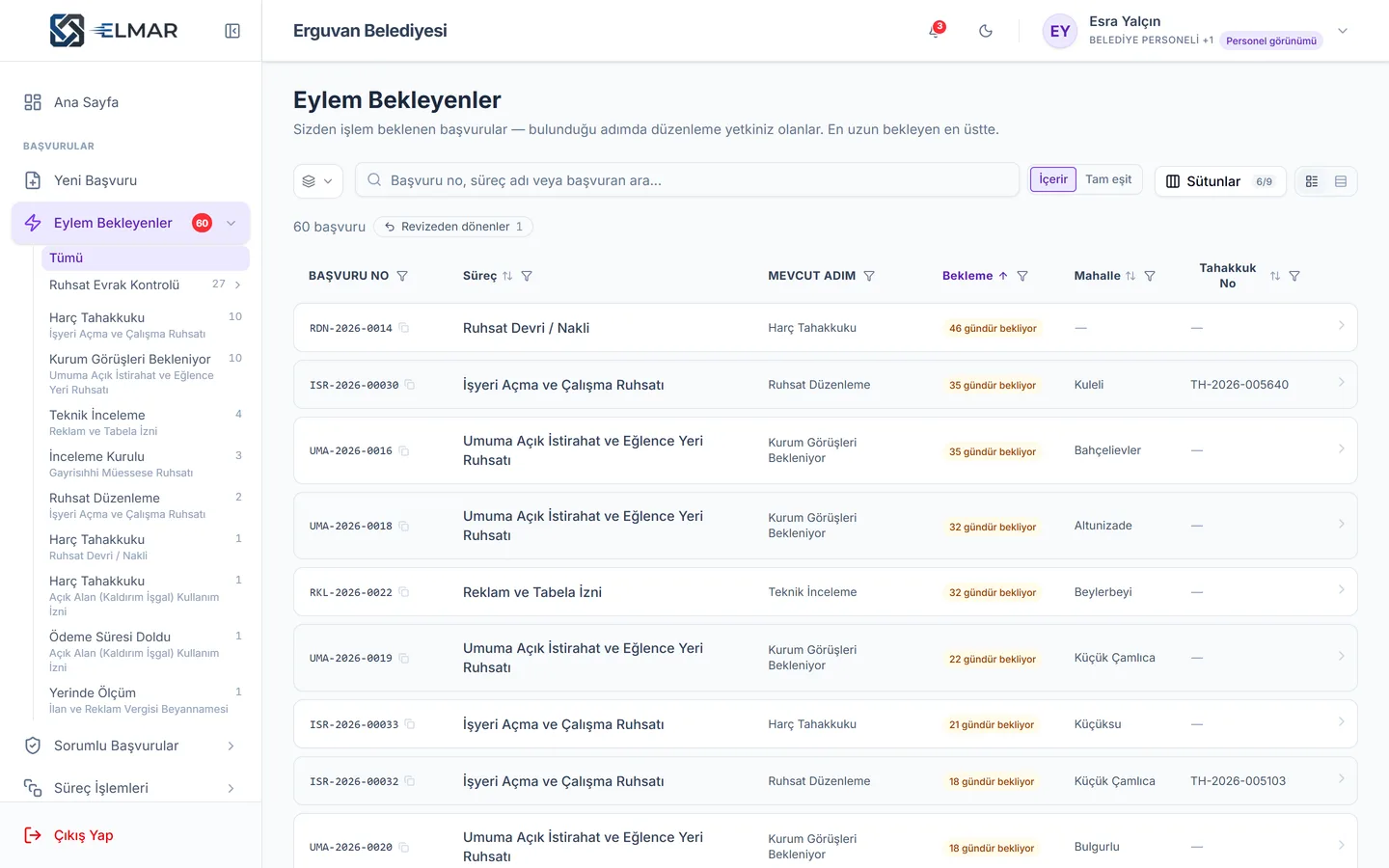Open Yerinde Ölçüm sidebar filter
1389x868 pixels.
146,700
